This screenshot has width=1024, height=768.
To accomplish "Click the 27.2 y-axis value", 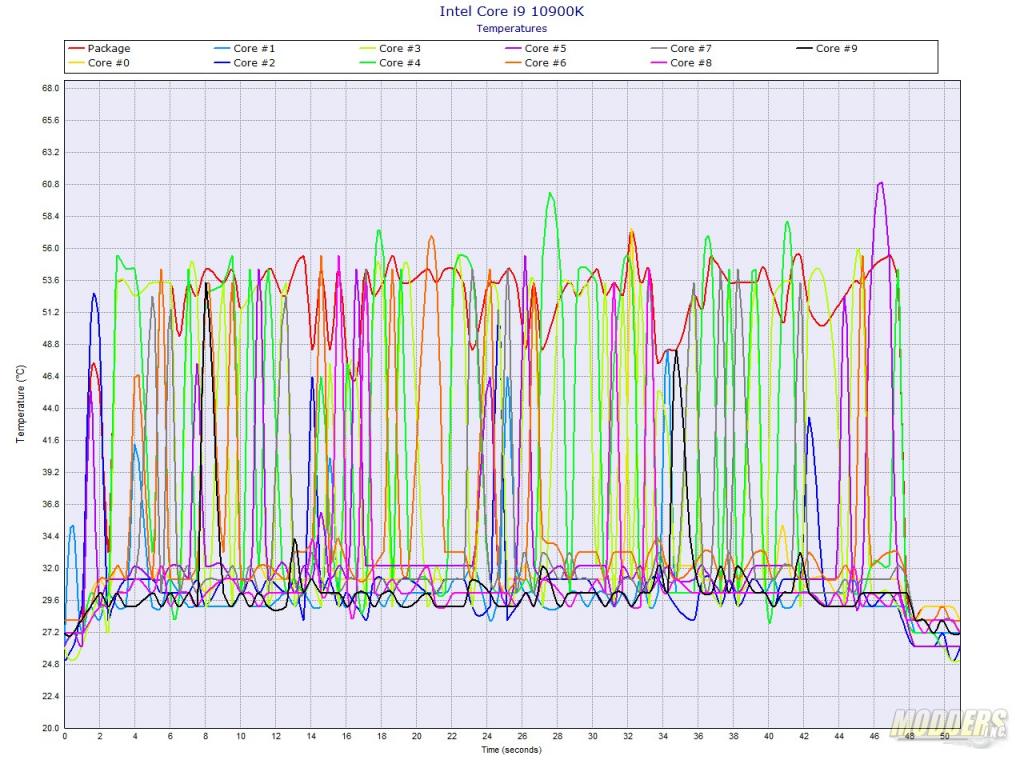I will pos(51,632).
